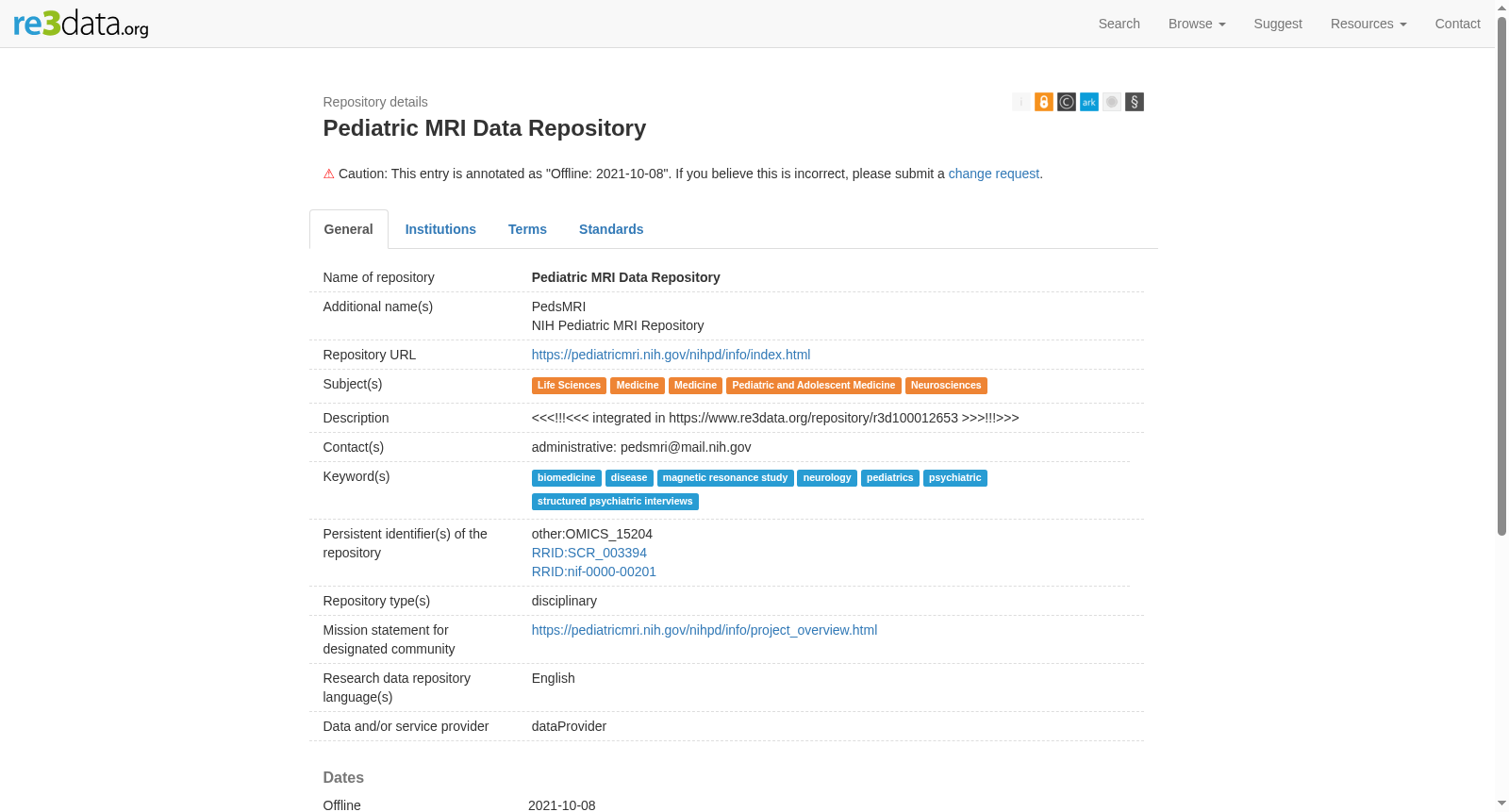1509x812 pixels.
Task: Click the blue ark identifier badge
Action: tap(1089, 102)
